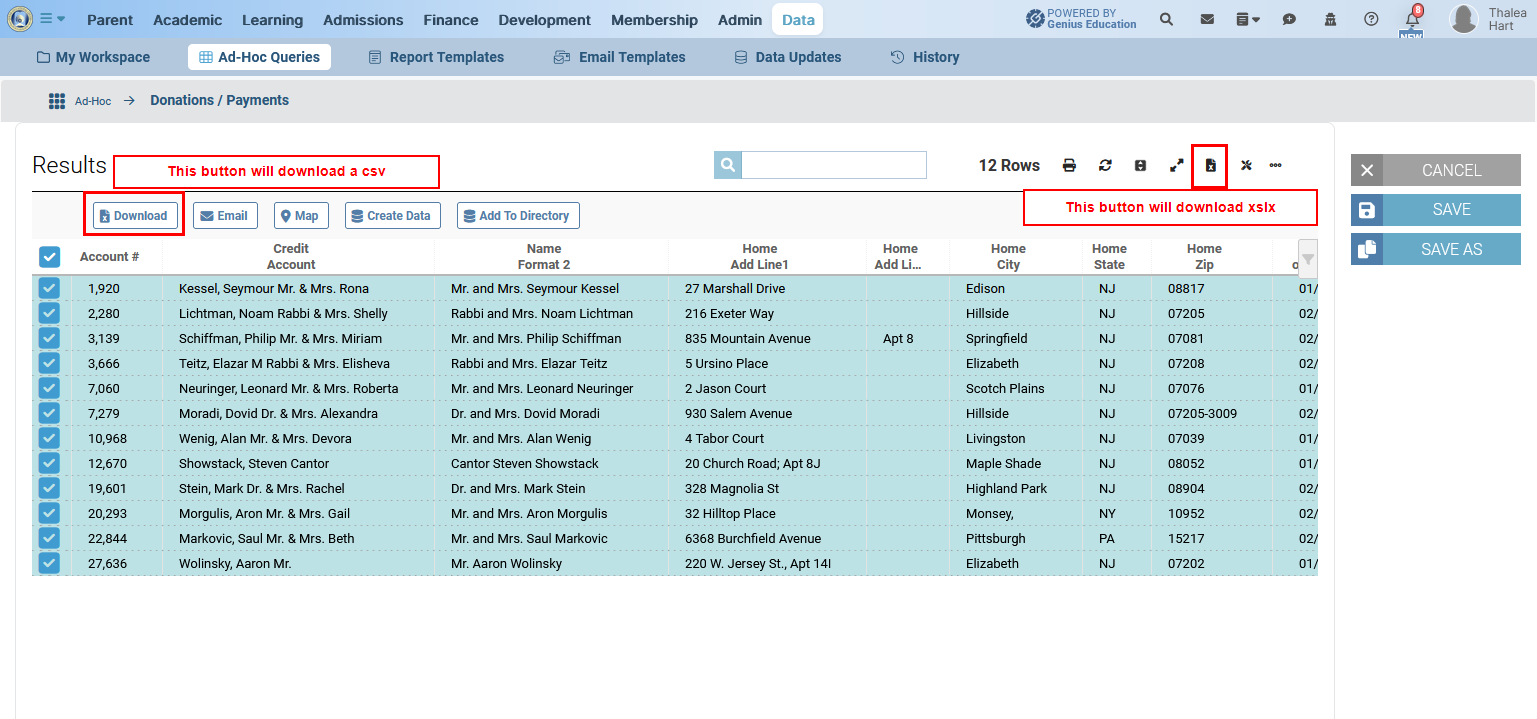Screen dimensions: 1537x719
Task: Click the Ad-Hoc breadcrumb link
Action: pyautogui.click(x=93, y=101)
